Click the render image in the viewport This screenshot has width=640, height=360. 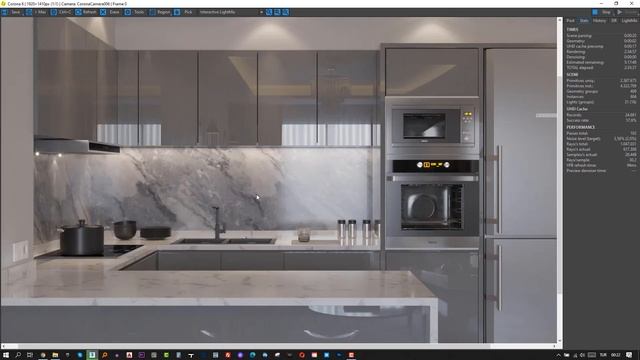(x=279, y=180)
